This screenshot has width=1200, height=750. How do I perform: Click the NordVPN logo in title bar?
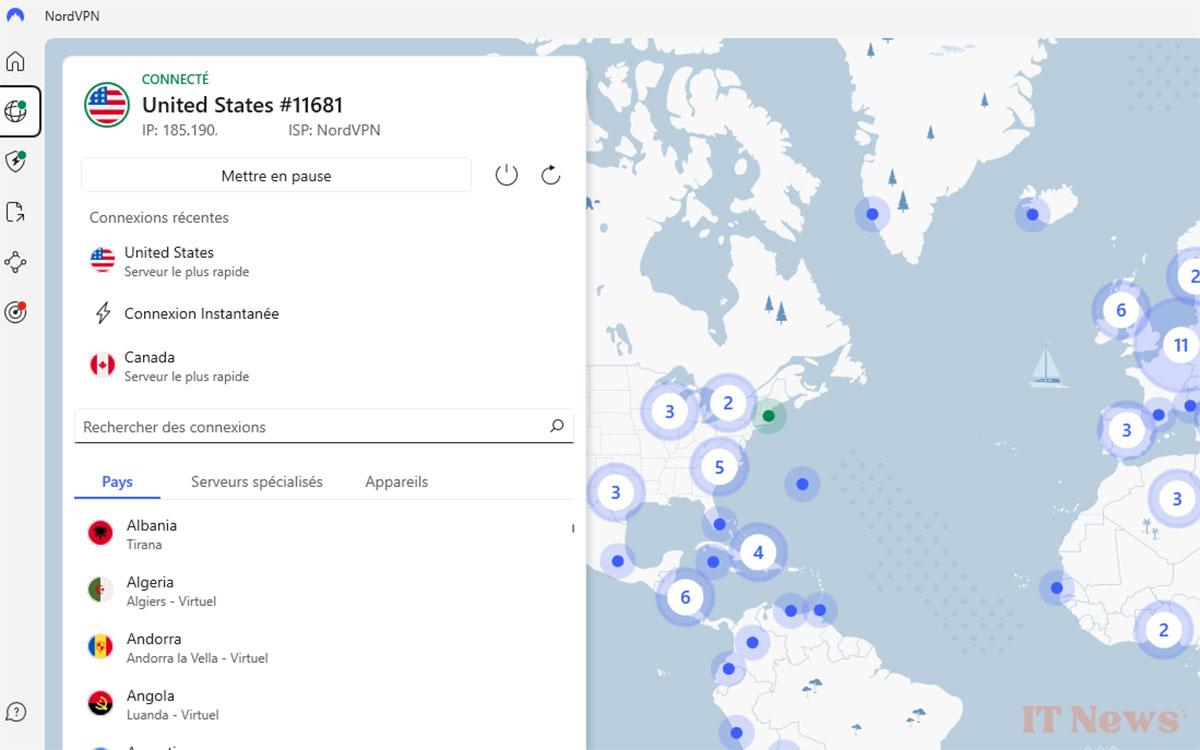15,16
